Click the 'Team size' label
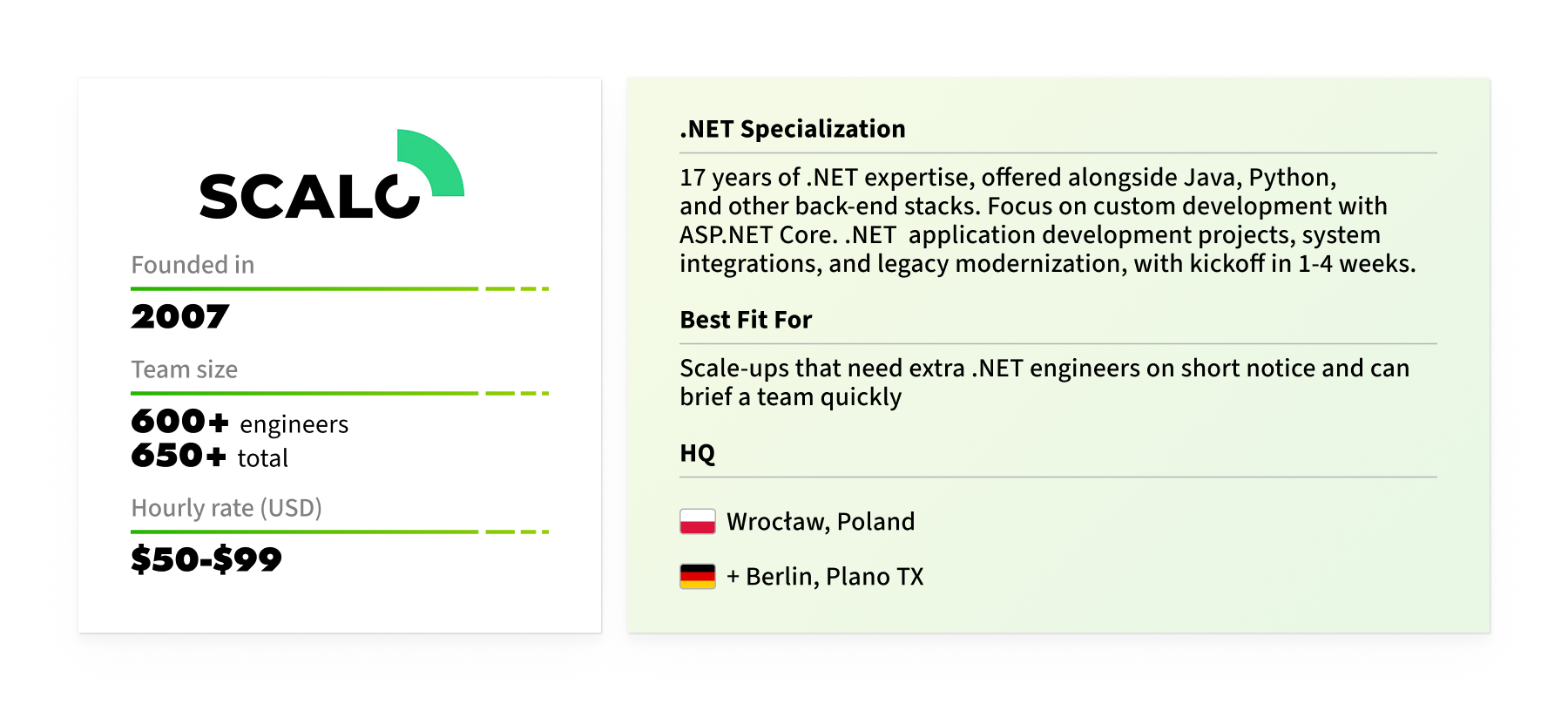 (185, 369)
